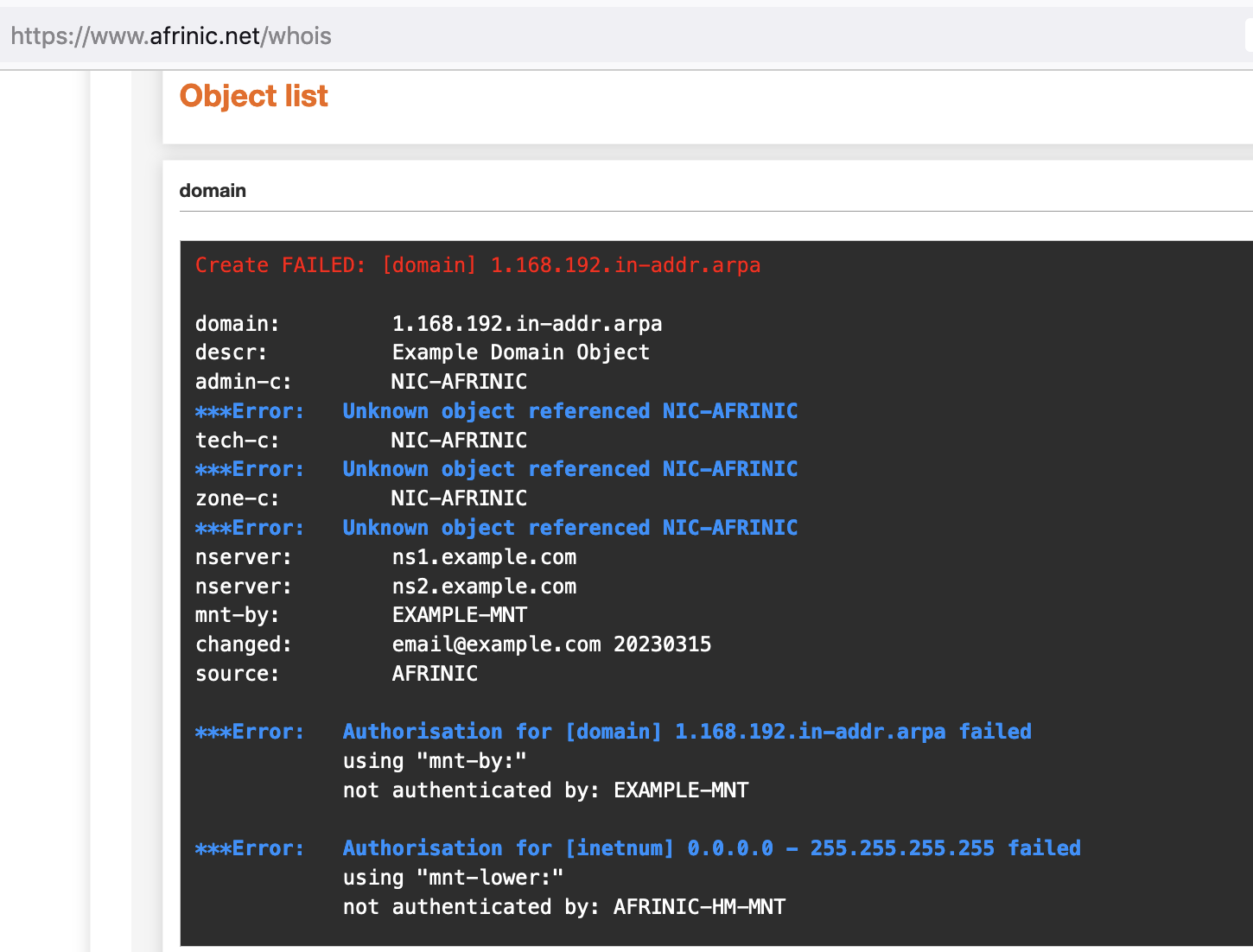Viewport: 1253px width, 952px height.
Task: Click the nserver ns1.example.com line
Action: point(386,557)
